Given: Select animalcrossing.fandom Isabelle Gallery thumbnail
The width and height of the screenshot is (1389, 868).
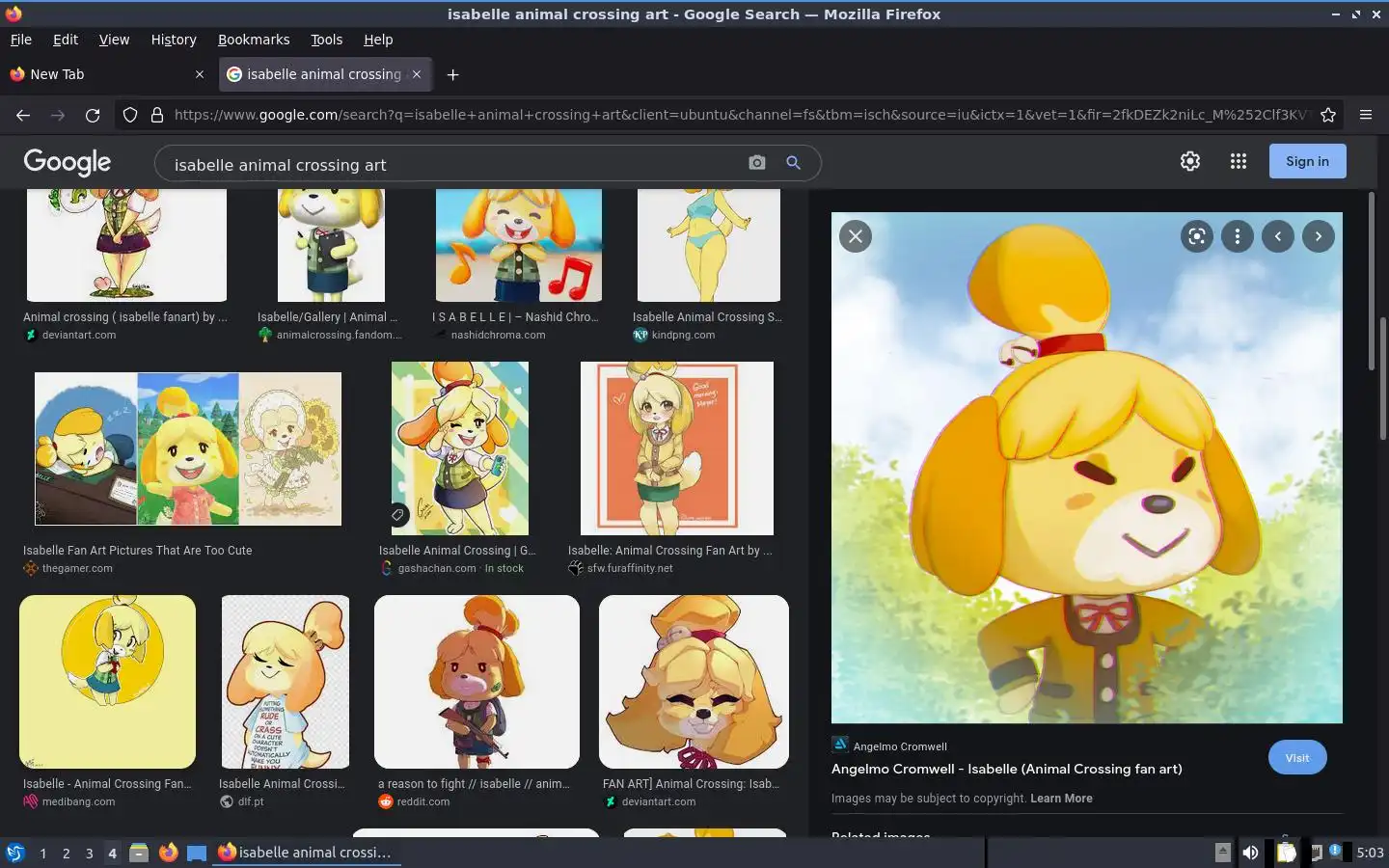Looking at the screenshot, I should (331, 245).
